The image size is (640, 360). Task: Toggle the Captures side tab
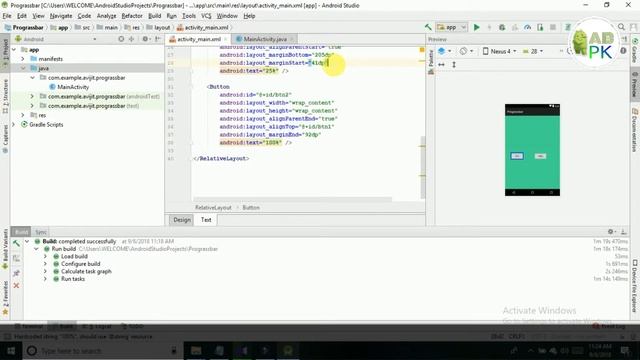5,139
